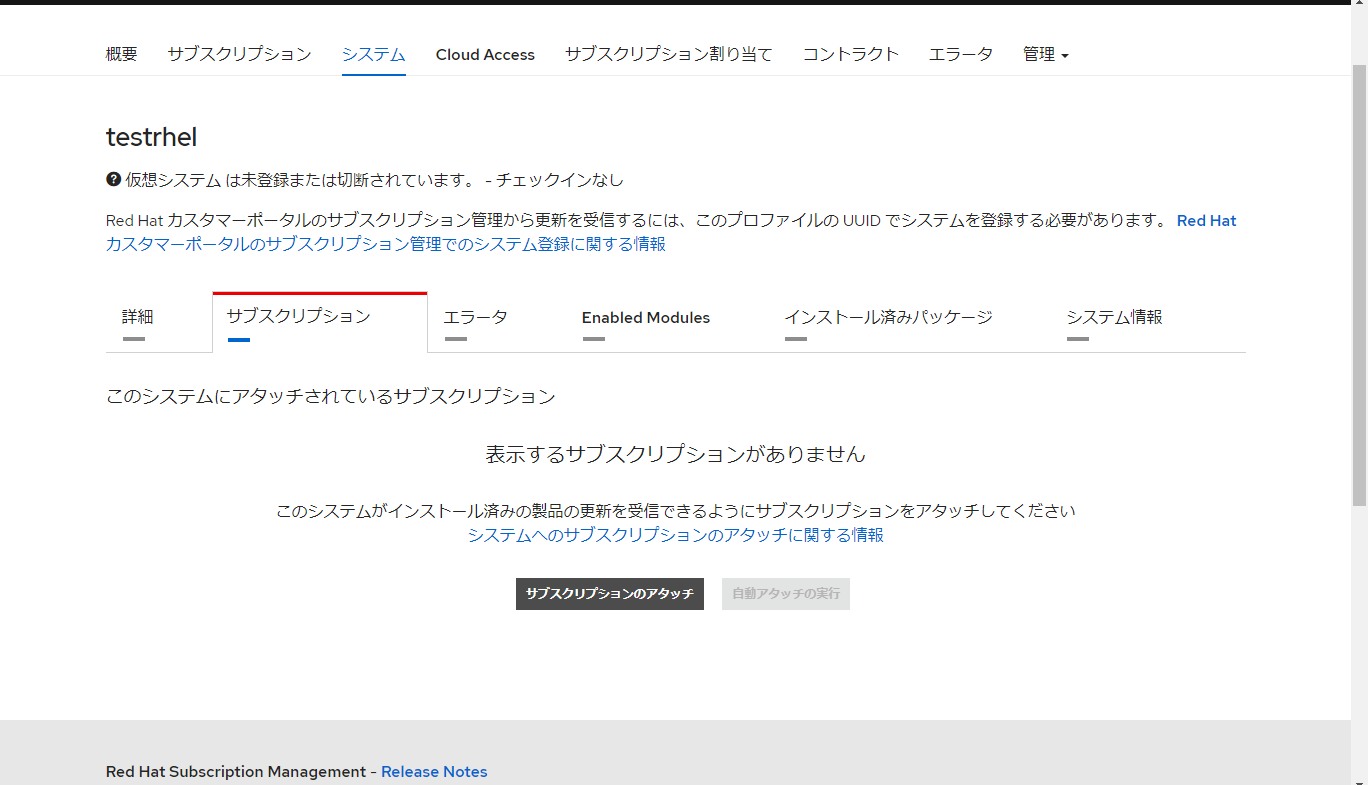Go to the コントラクト section
The height and width of the screenshot is (785, 1368).
(x=850, y=54)
